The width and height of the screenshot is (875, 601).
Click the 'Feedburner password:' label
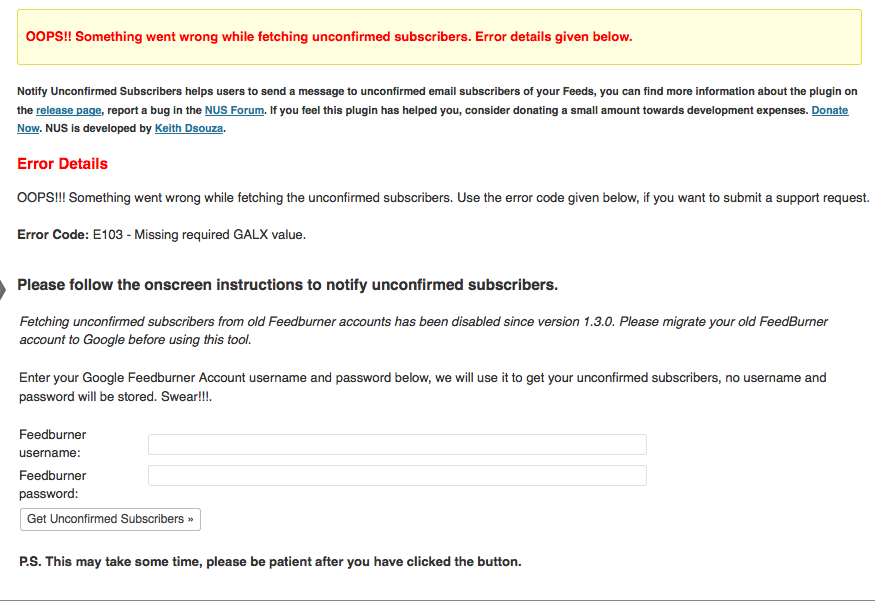pos(52,484)
